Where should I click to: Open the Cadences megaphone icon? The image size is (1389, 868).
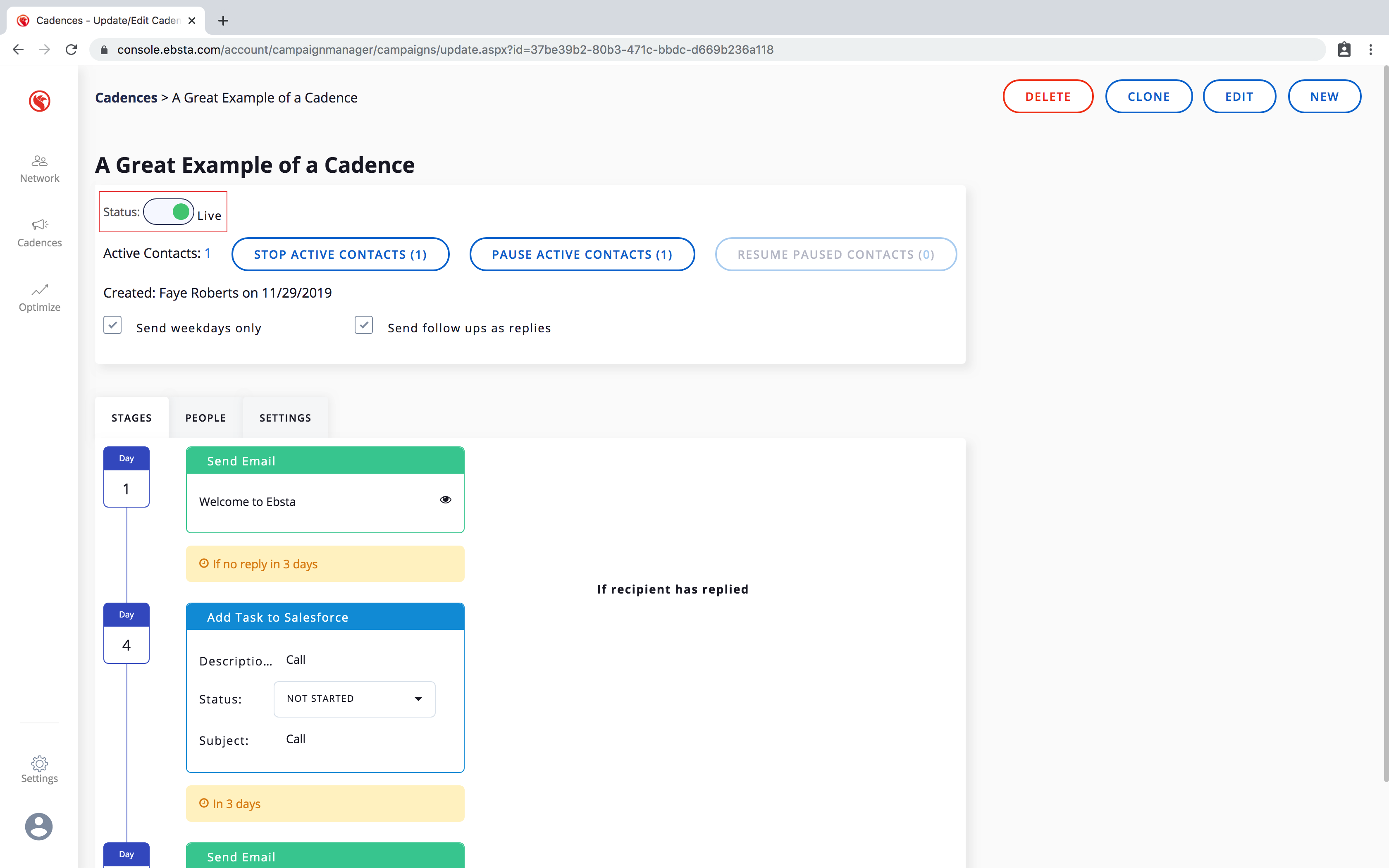pyautogui.click(x=39, y=225)
